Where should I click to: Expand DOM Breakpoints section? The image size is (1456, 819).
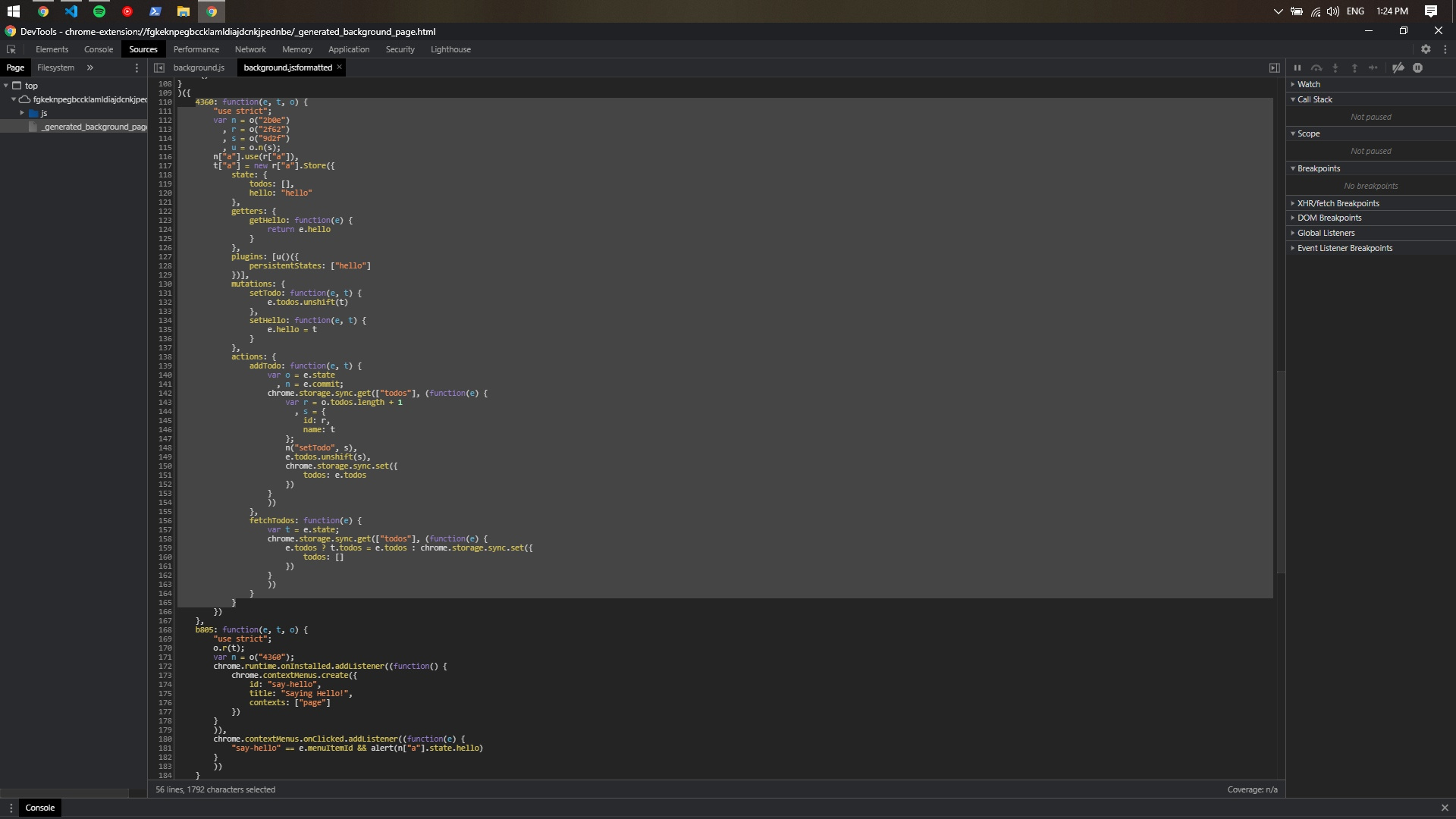[1329, 218]
